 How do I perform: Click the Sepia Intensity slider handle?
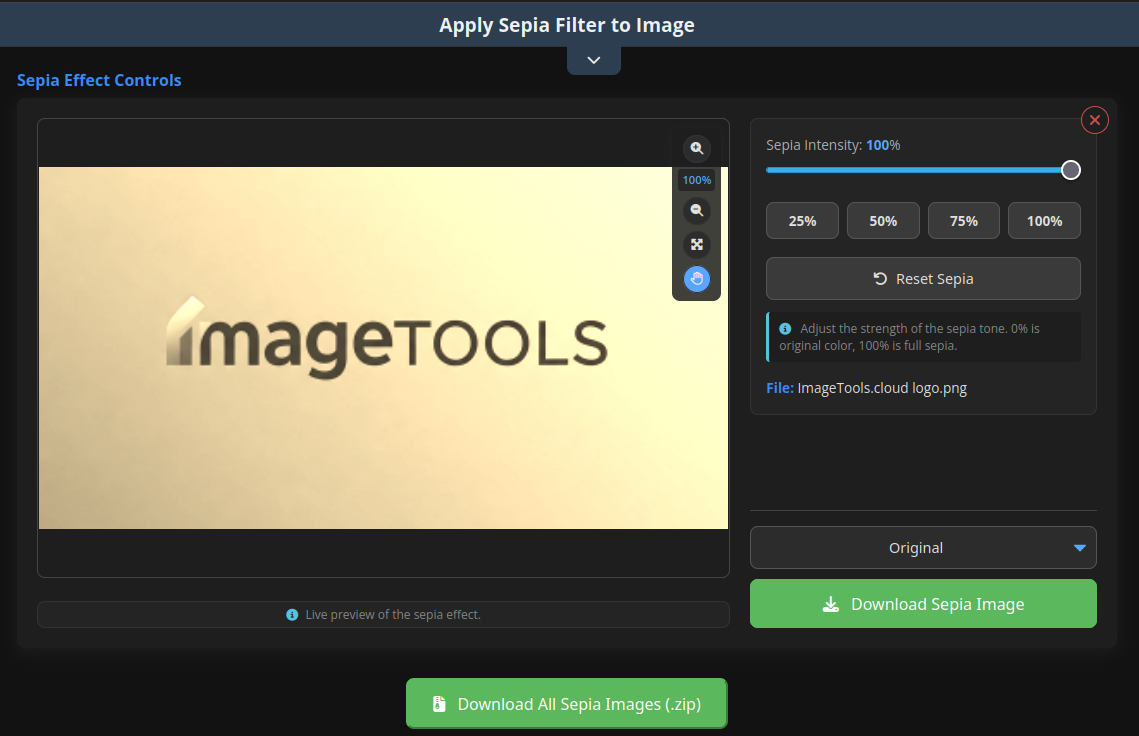pos(1070,170)
